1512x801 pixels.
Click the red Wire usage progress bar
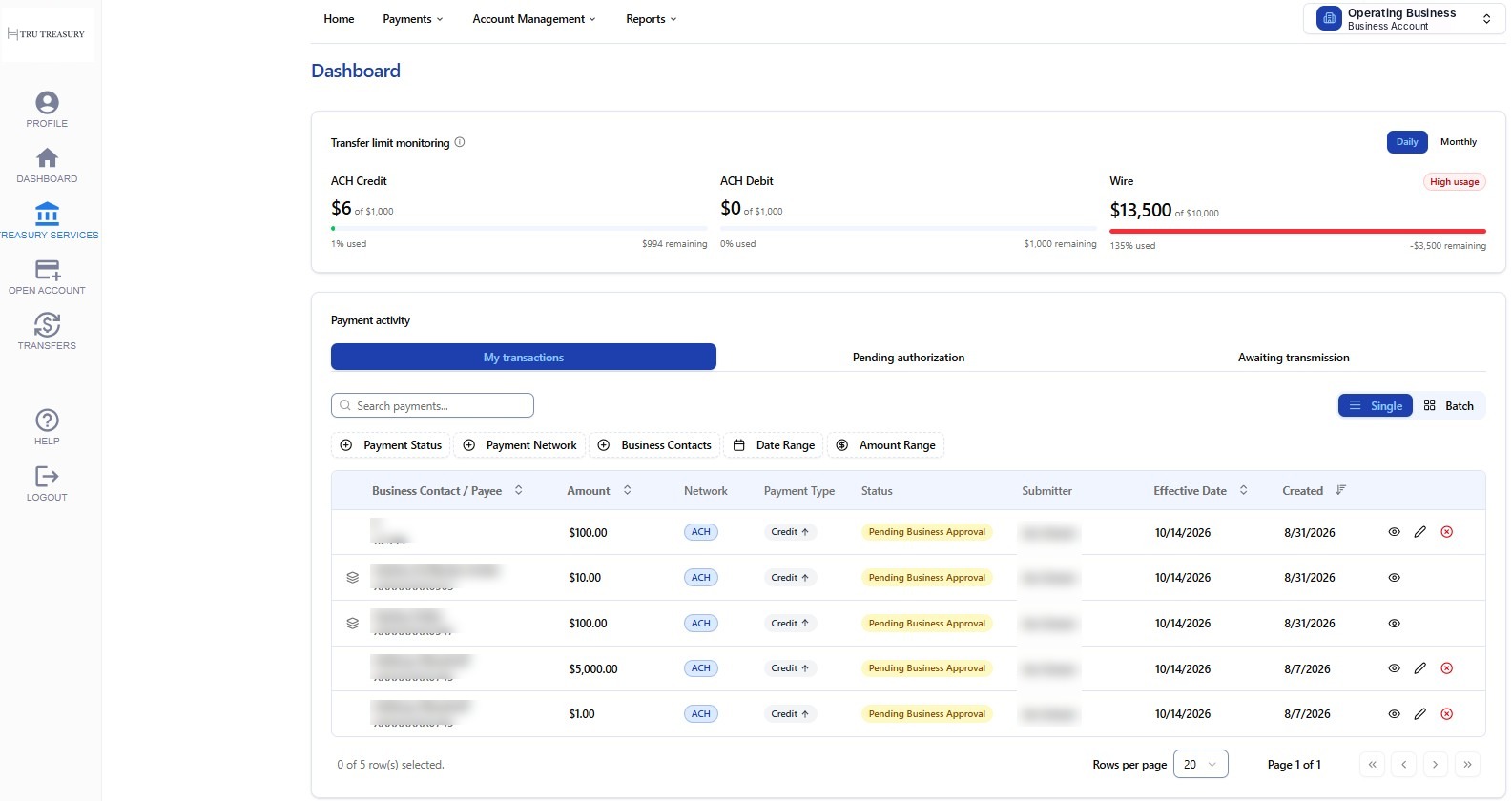tap(1297, 231)
